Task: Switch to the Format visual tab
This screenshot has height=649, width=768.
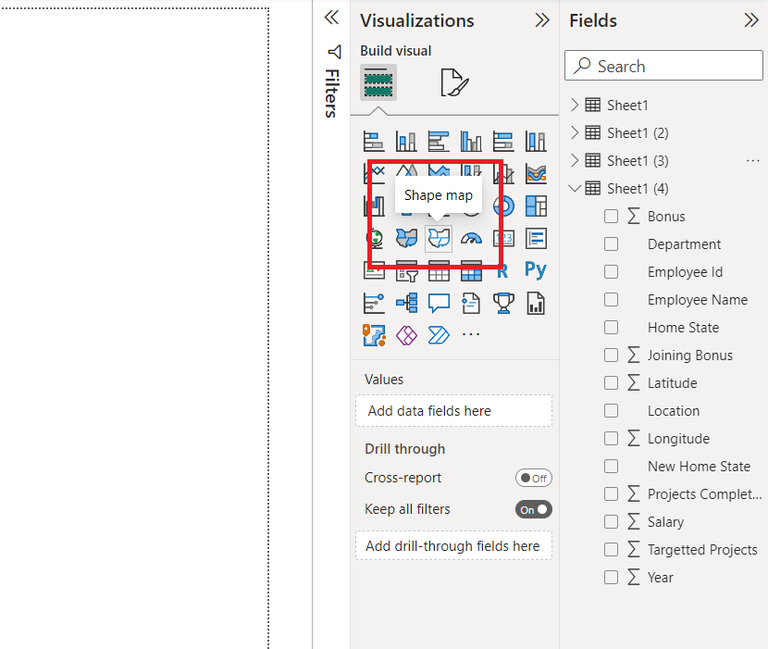Action: [x=453, y=83]
